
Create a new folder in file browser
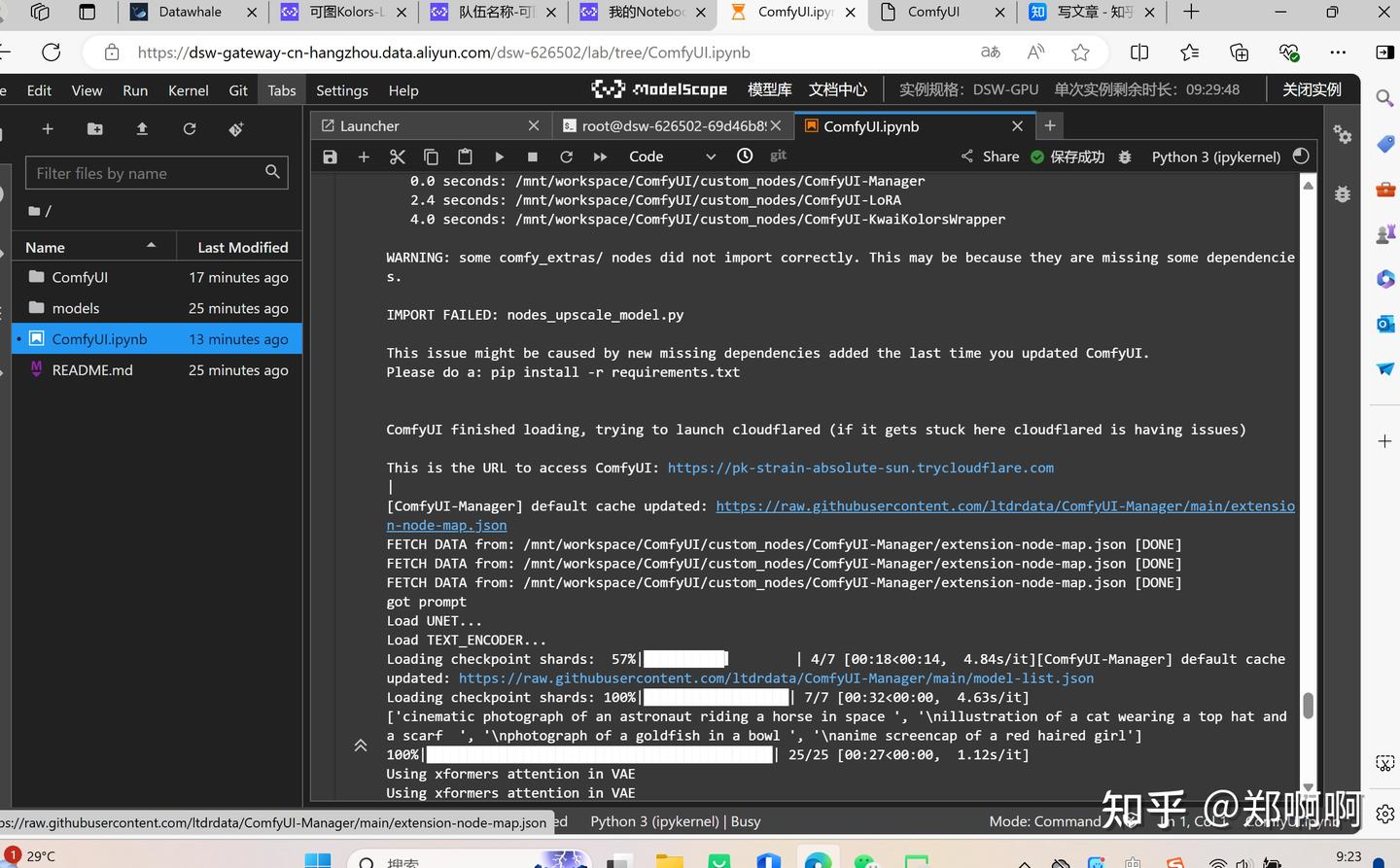pyautogui.click(x=94, y=128)
